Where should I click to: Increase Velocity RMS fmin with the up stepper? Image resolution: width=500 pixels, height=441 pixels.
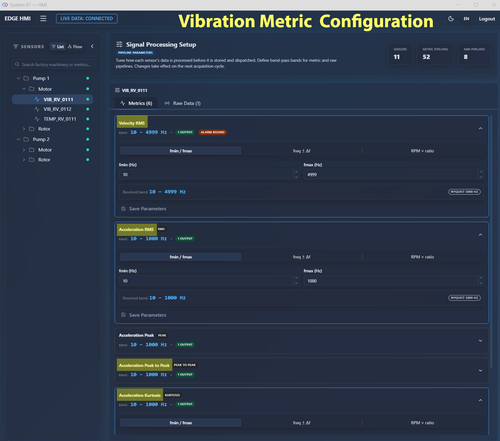[x=296, y=172]
